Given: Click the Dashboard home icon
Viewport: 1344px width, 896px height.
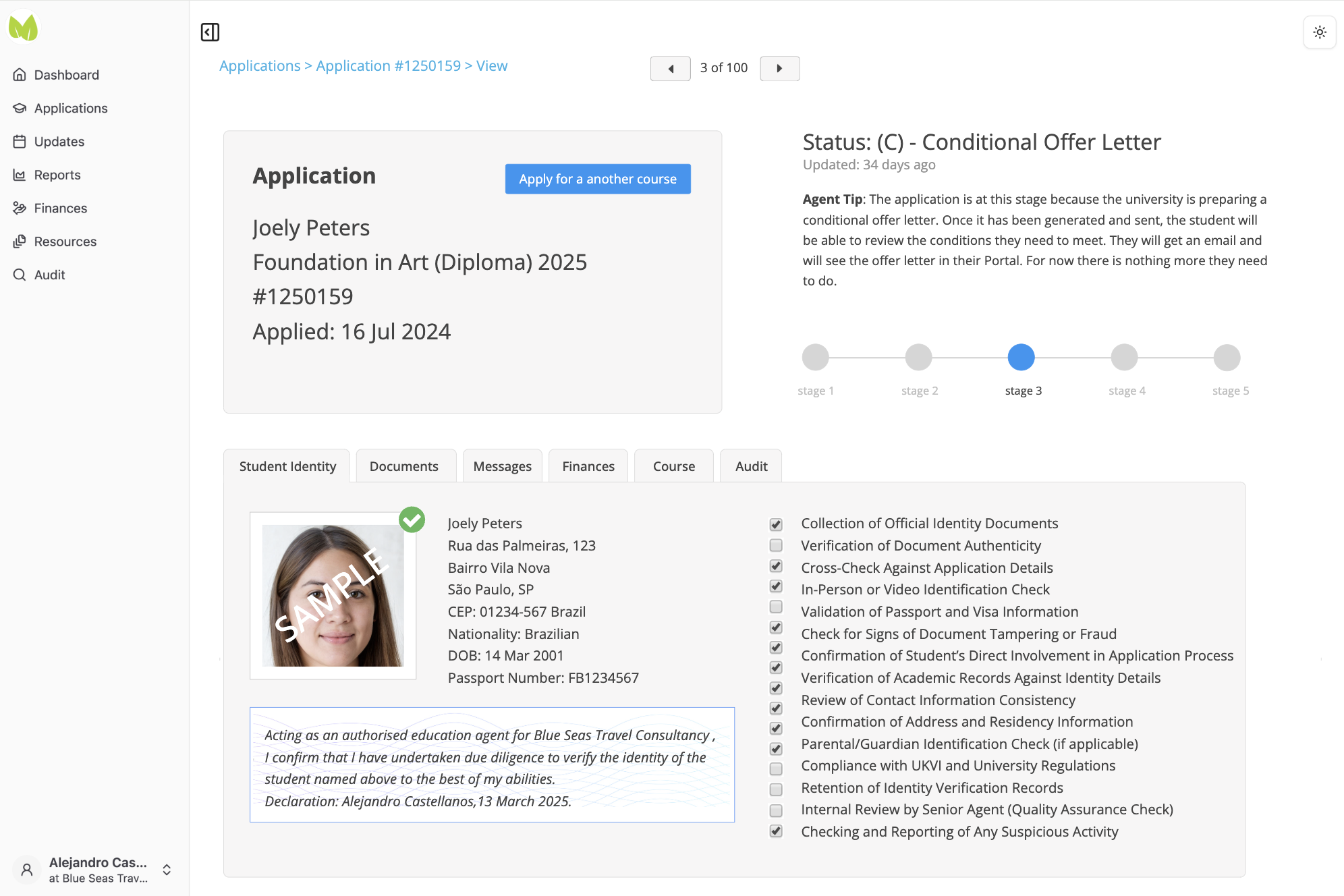Looking at the screenshot, I should click(20, 75).
